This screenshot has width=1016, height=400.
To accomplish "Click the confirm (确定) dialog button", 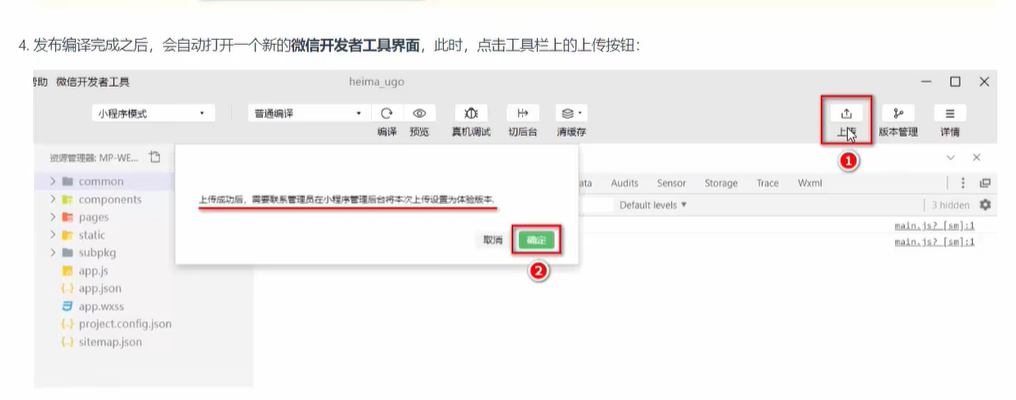I will tap(536, 240).
